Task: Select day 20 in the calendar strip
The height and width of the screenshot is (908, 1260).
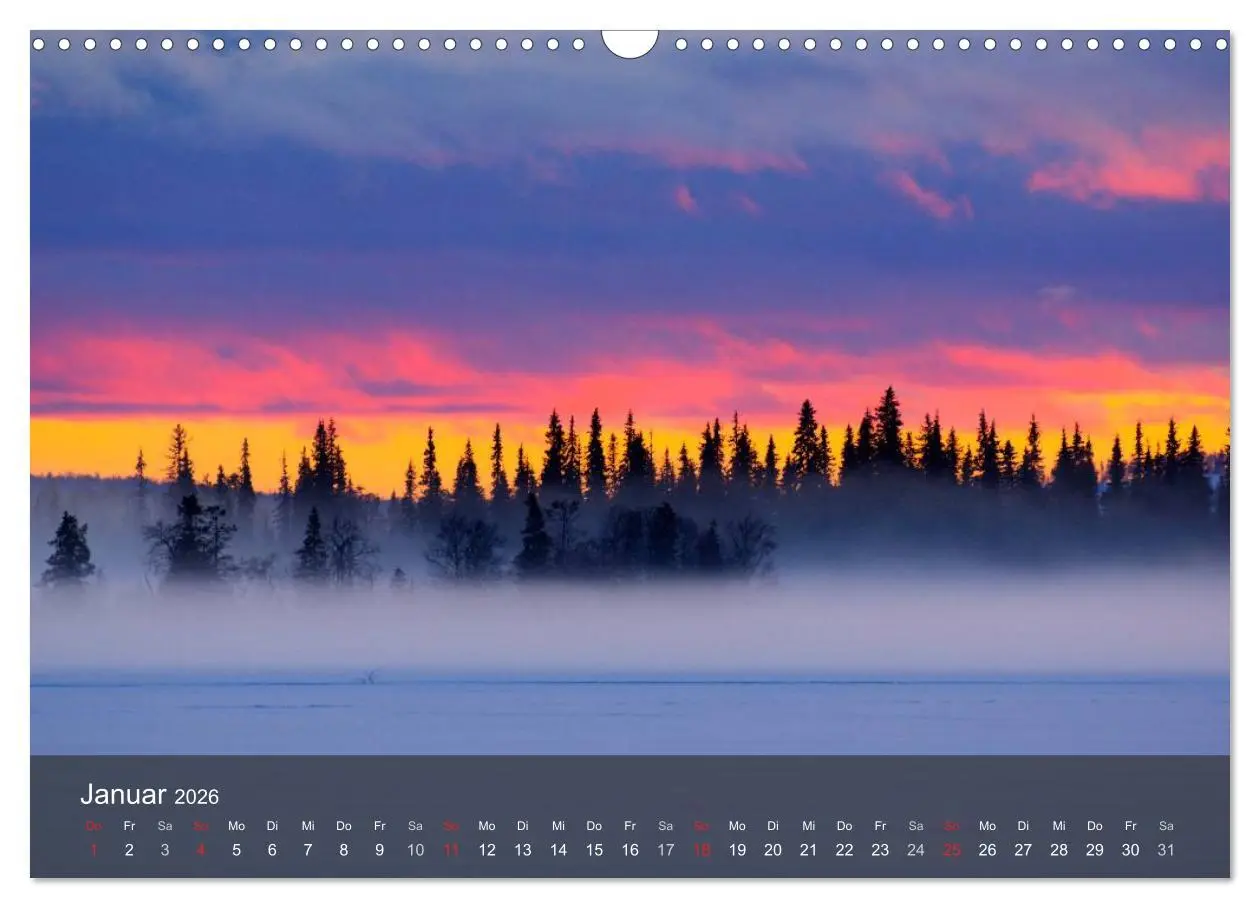Action: [x=773, y=850]
